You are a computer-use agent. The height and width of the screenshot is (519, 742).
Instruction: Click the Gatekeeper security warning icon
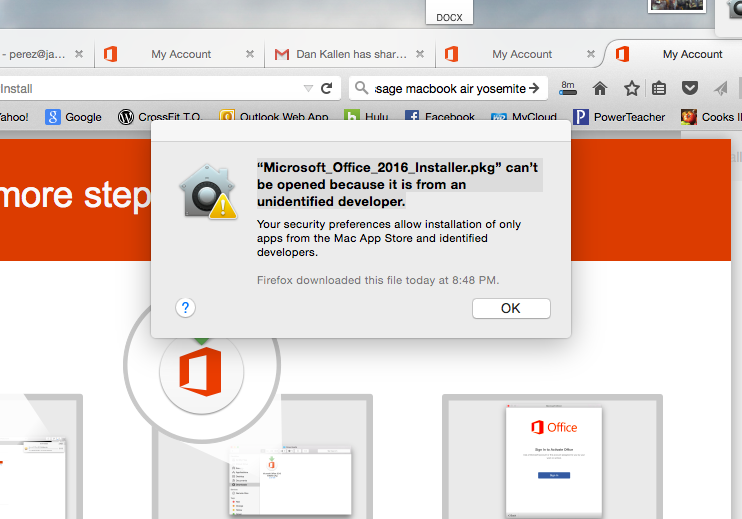(x=208, y=192)
